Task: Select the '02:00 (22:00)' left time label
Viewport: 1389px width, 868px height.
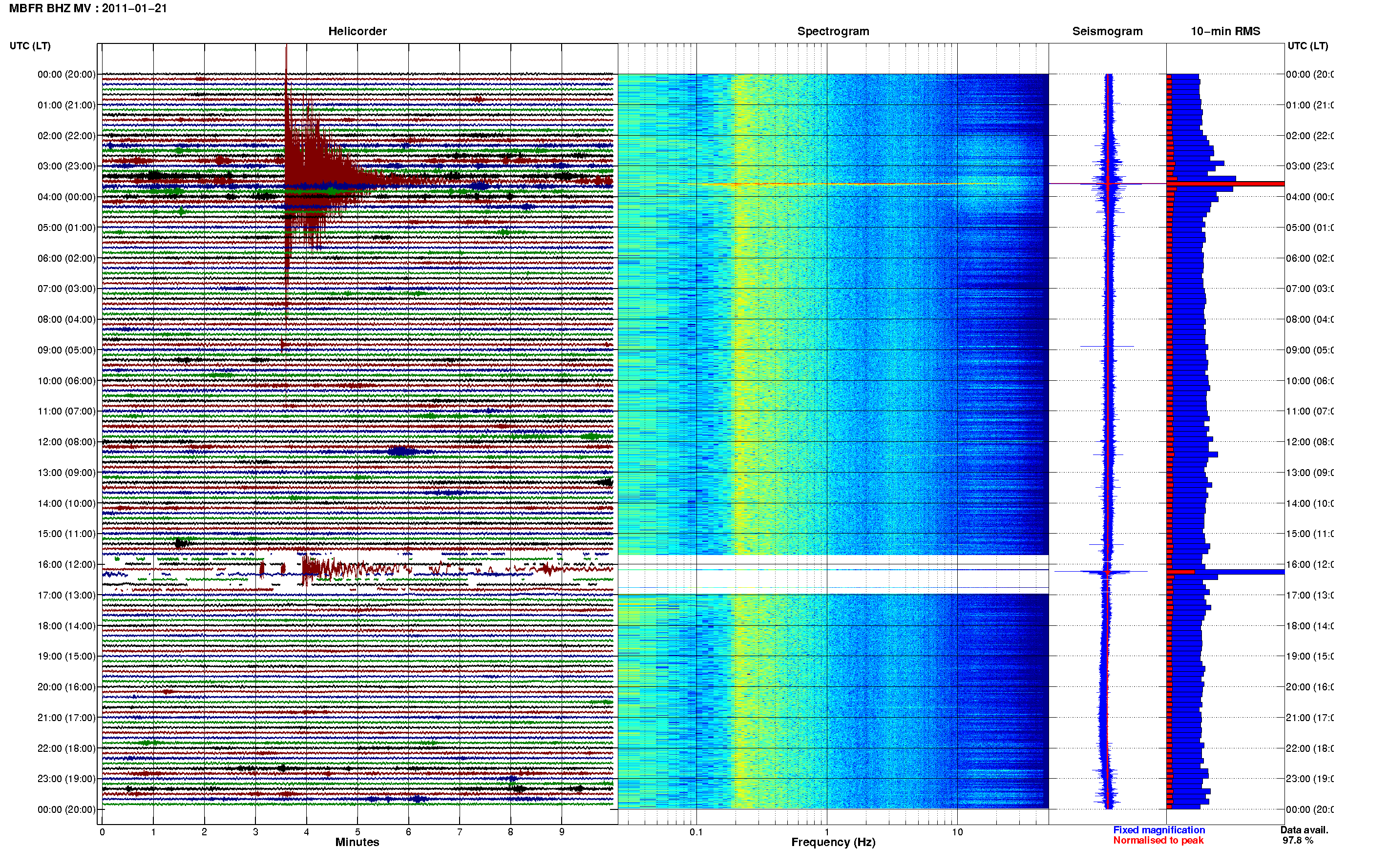Action: pyautogui.click(x=66, y=136)
